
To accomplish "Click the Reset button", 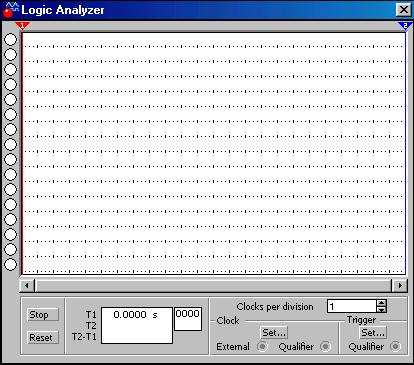I will point(43,337).
